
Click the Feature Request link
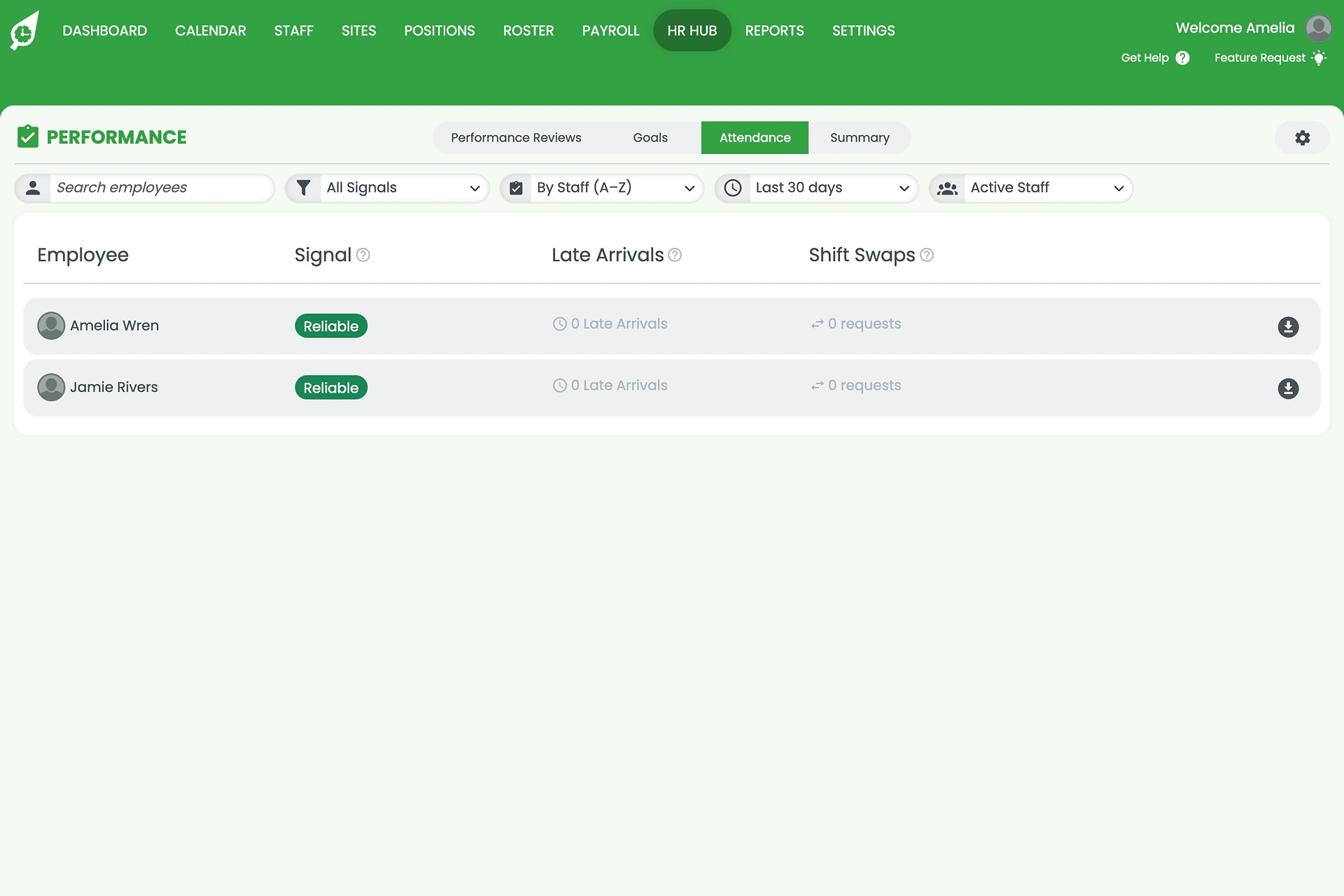[1270, 58]
